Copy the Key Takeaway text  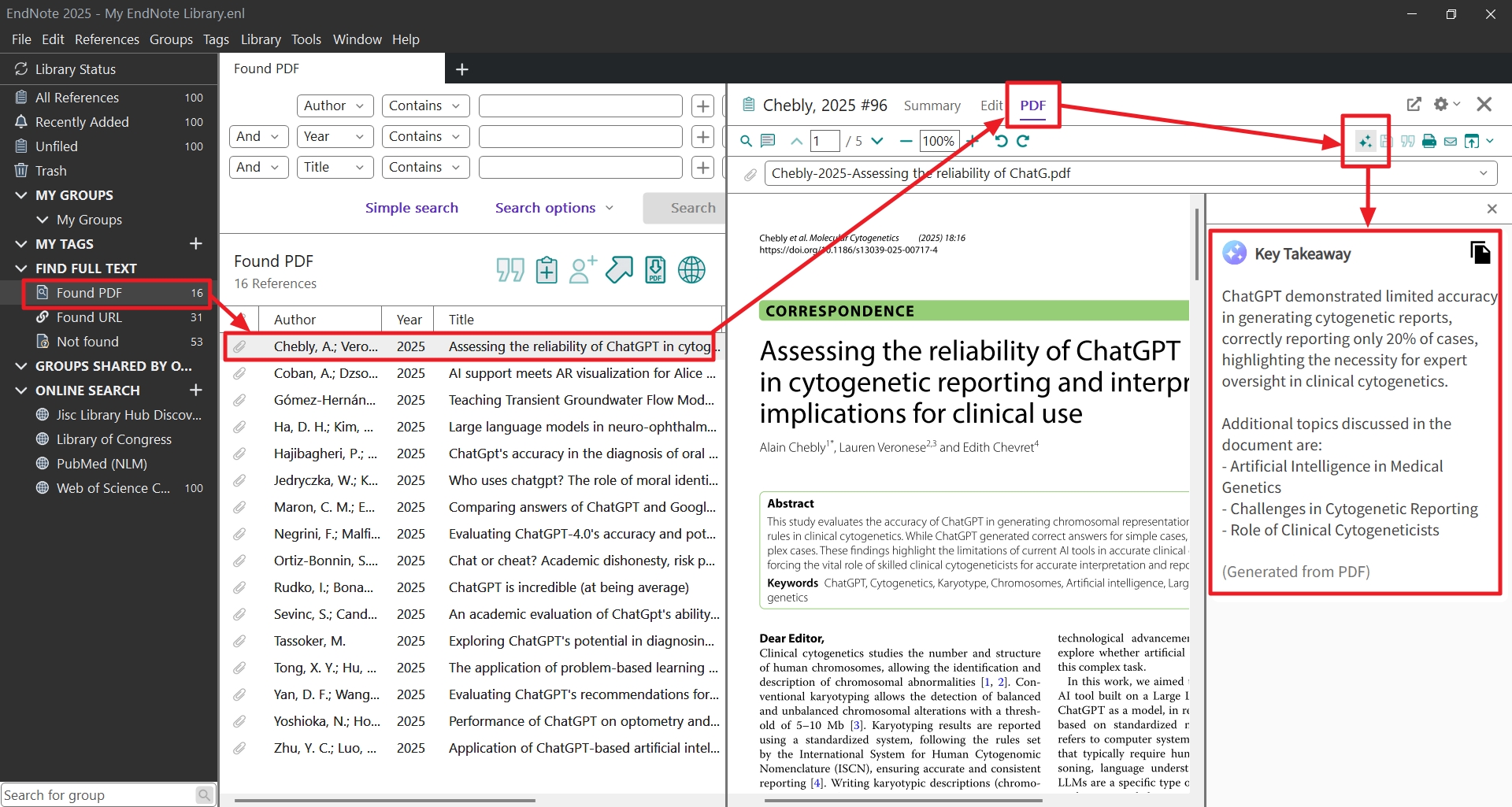click(1480, 253)
